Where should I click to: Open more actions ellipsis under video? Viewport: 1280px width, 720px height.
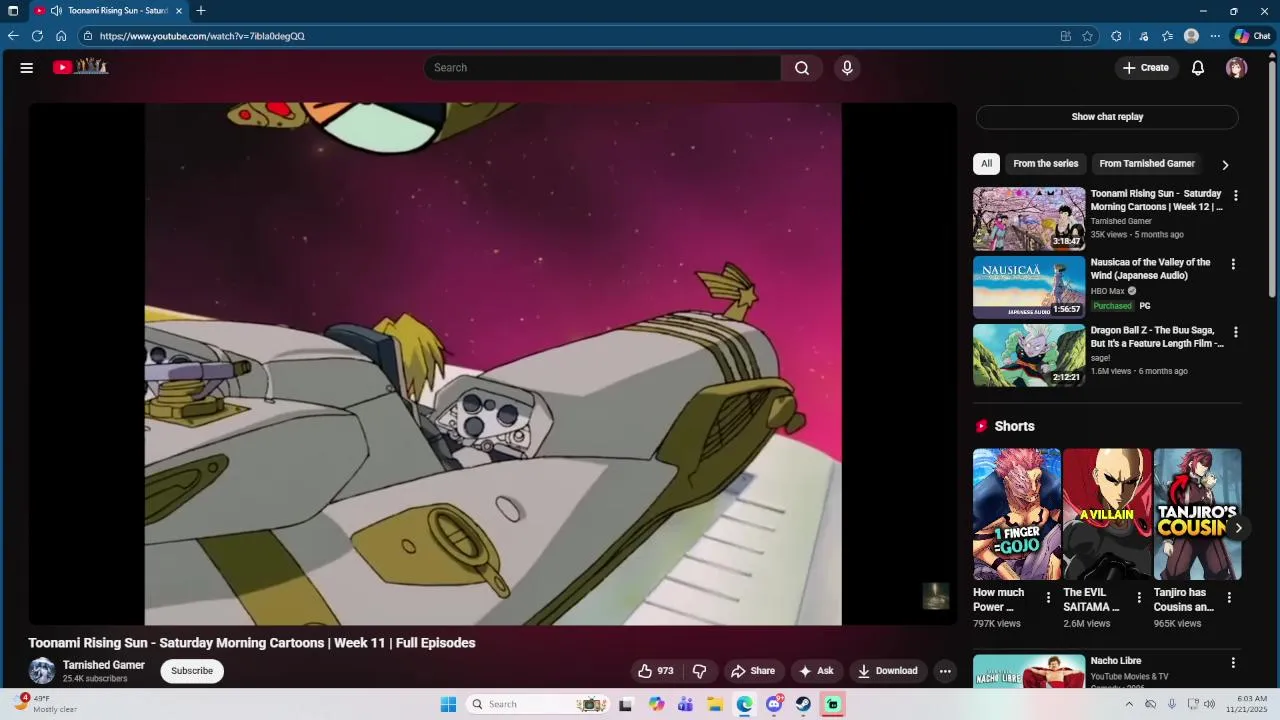945,671
